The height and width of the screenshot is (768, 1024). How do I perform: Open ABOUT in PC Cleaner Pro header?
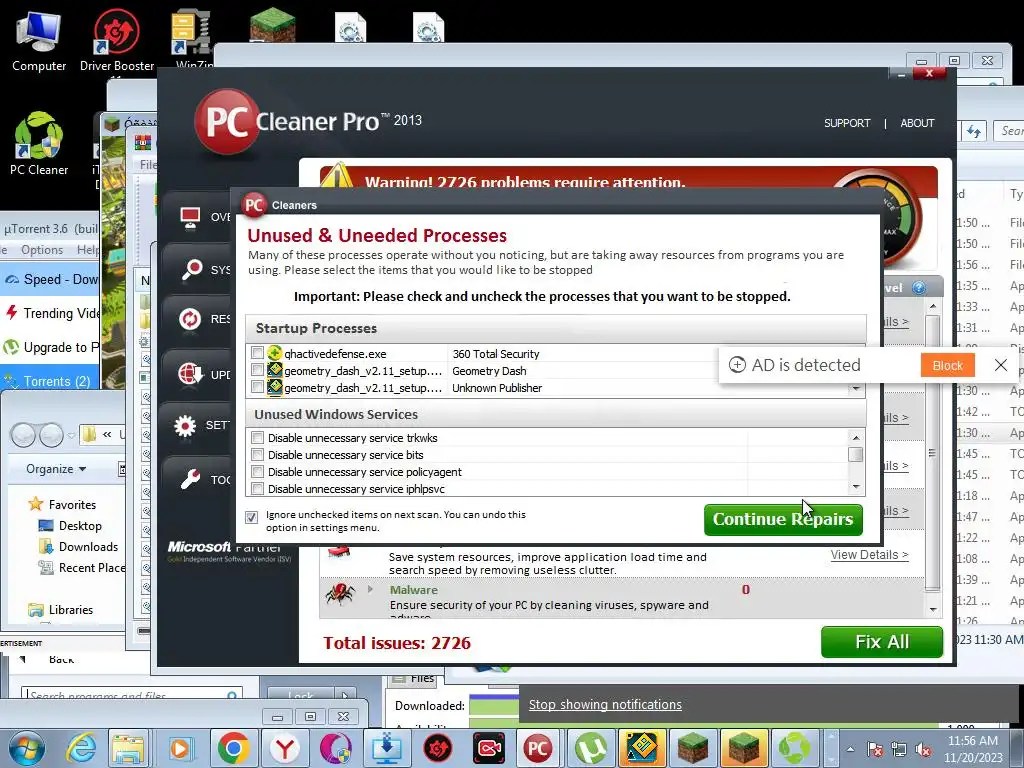coord(917,123)
